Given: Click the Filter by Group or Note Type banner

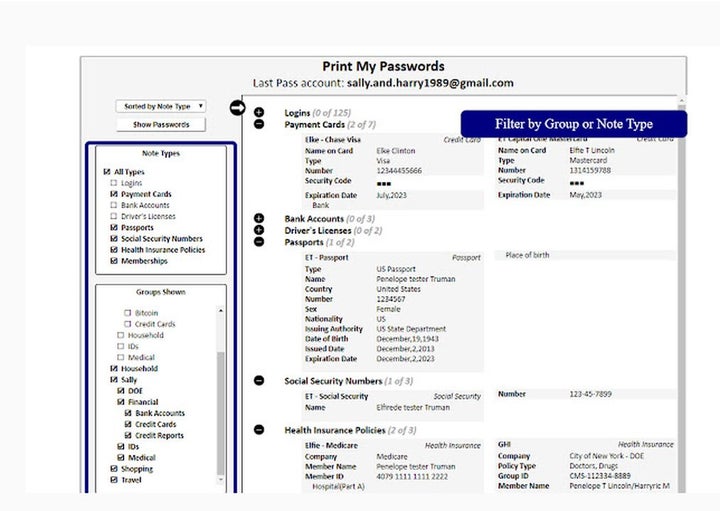Looking at the screenshot, I should point(573,124).
